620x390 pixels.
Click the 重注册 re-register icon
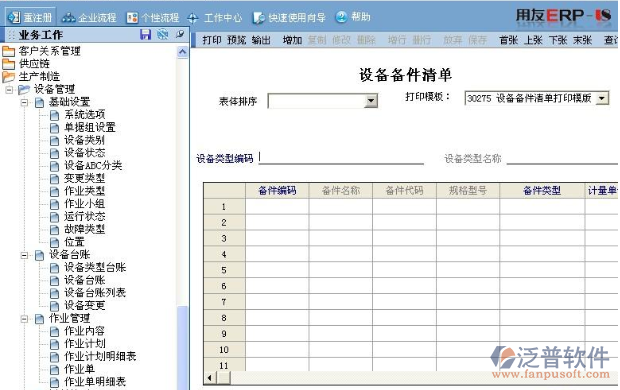[x=14, y=17]
